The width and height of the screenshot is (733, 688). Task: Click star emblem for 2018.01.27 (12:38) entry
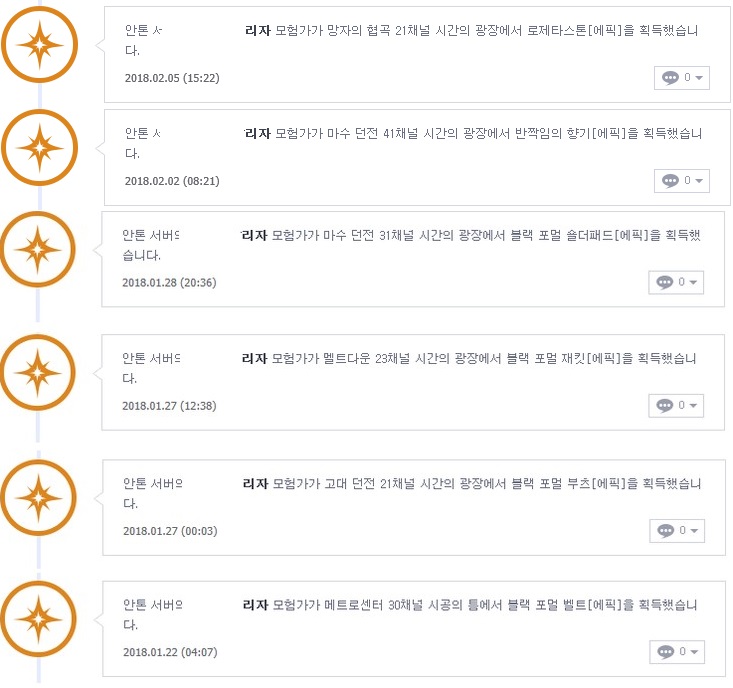coord(37,373)
